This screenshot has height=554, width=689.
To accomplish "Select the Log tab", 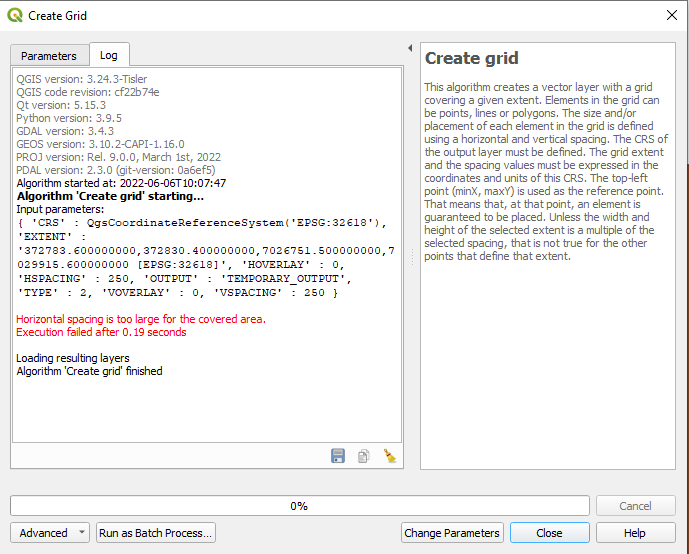I will pyautogui.click(x=109, y=55).
